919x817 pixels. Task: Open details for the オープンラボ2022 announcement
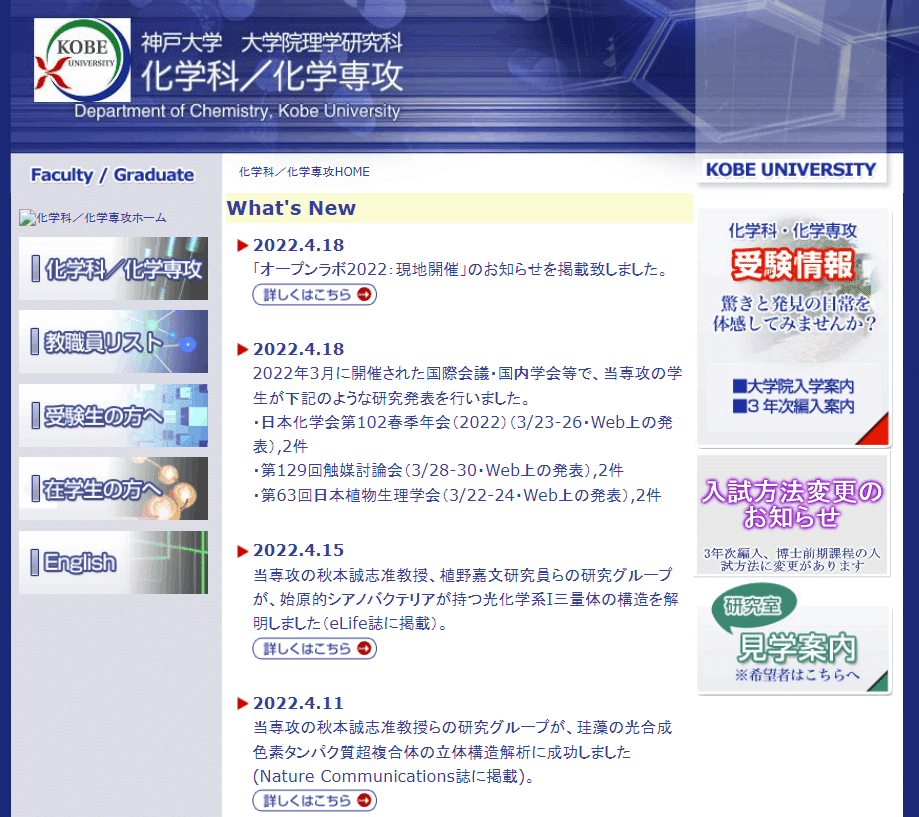click(x=314, y=294)
